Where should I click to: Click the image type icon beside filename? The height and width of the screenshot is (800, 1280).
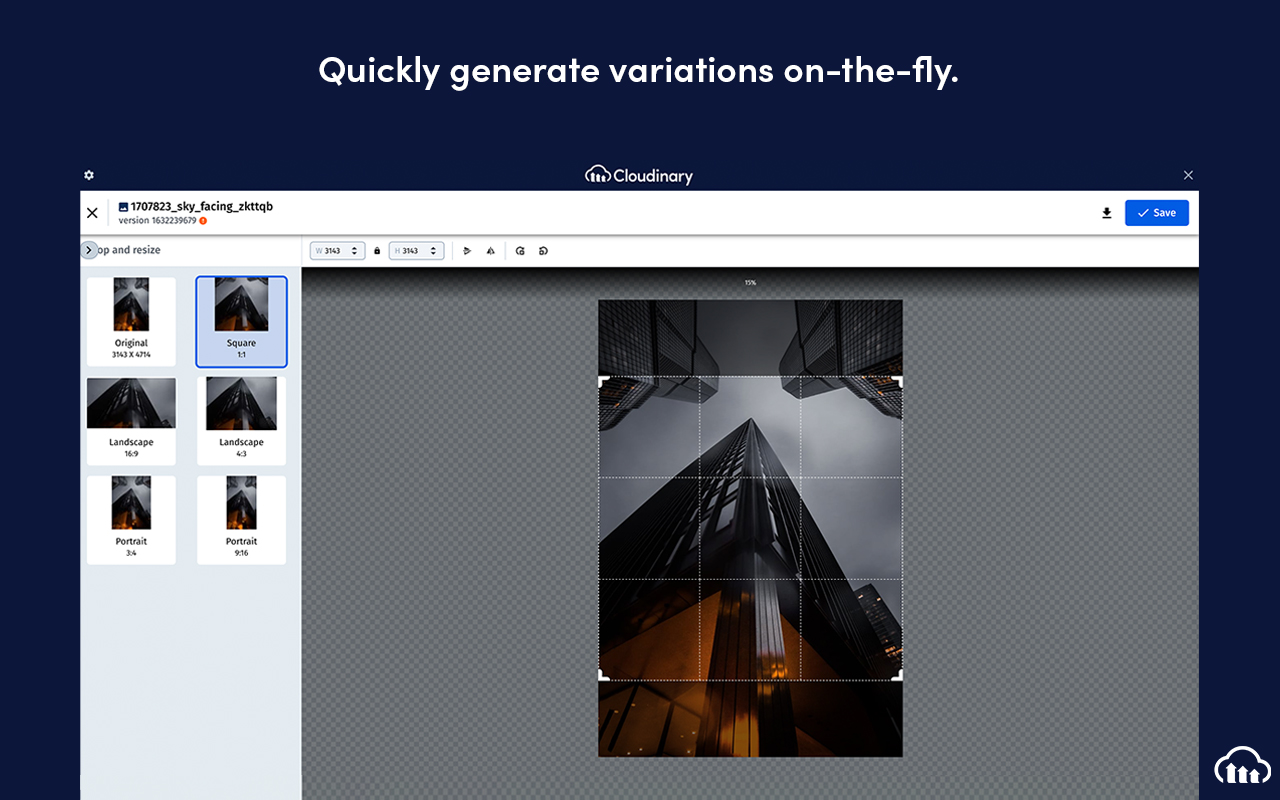click(x=123, y=207)
